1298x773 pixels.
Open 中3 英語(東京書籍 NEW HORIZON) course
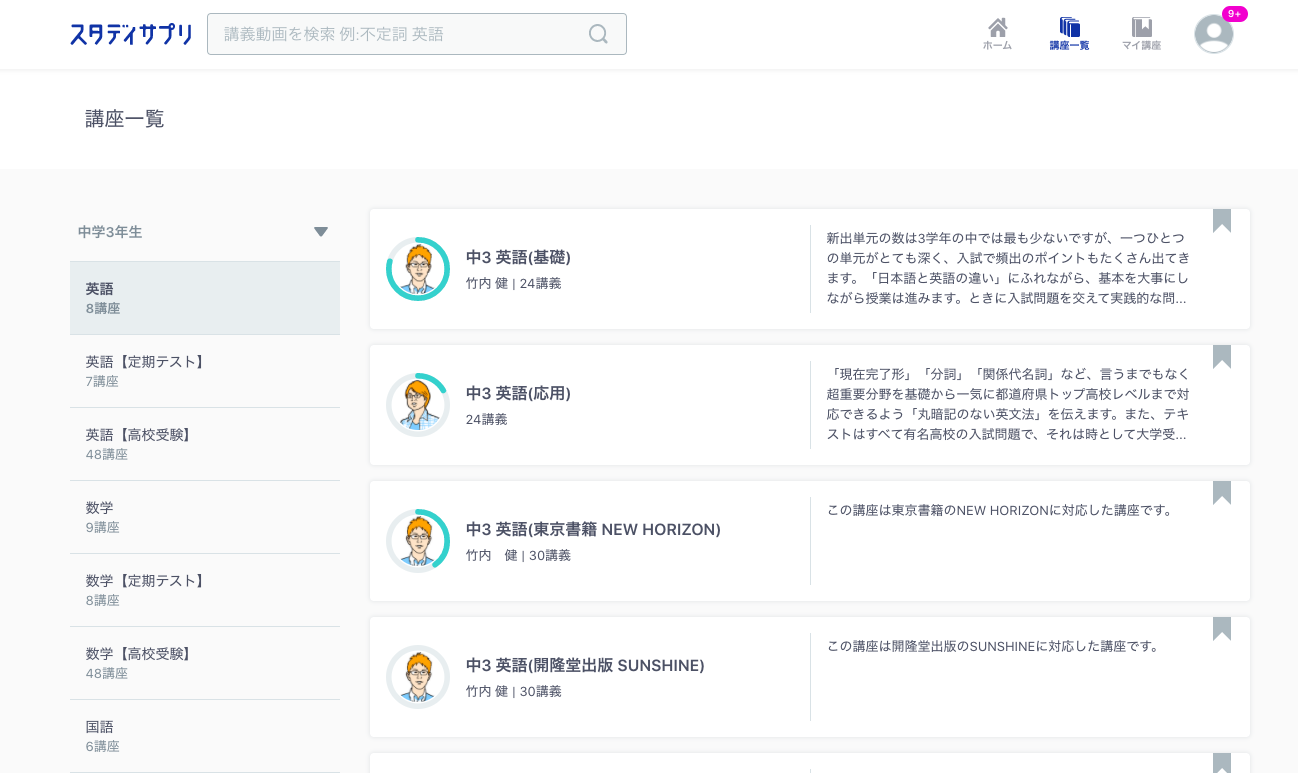593,529
